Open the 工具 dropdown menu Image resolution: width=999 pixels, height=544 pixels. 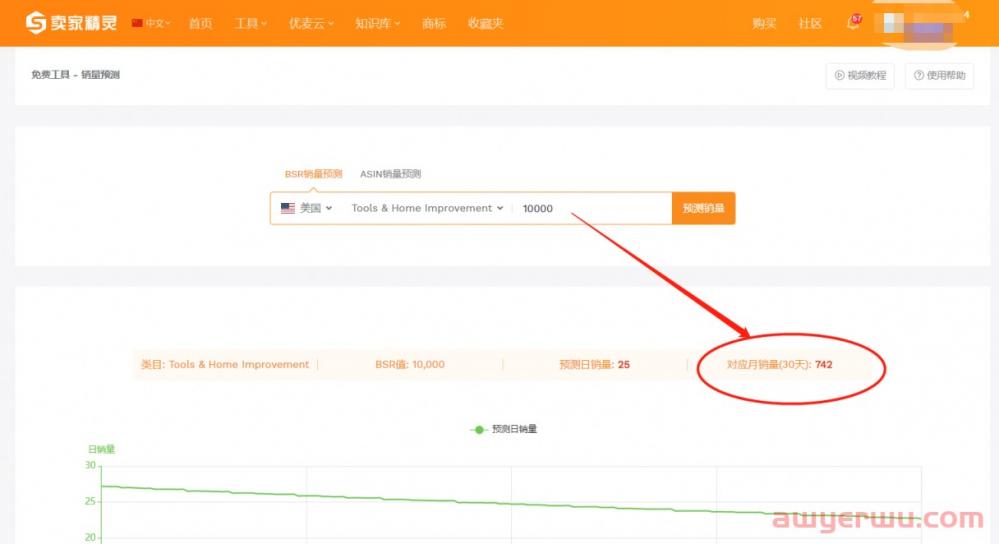click(x=250, y=23)
